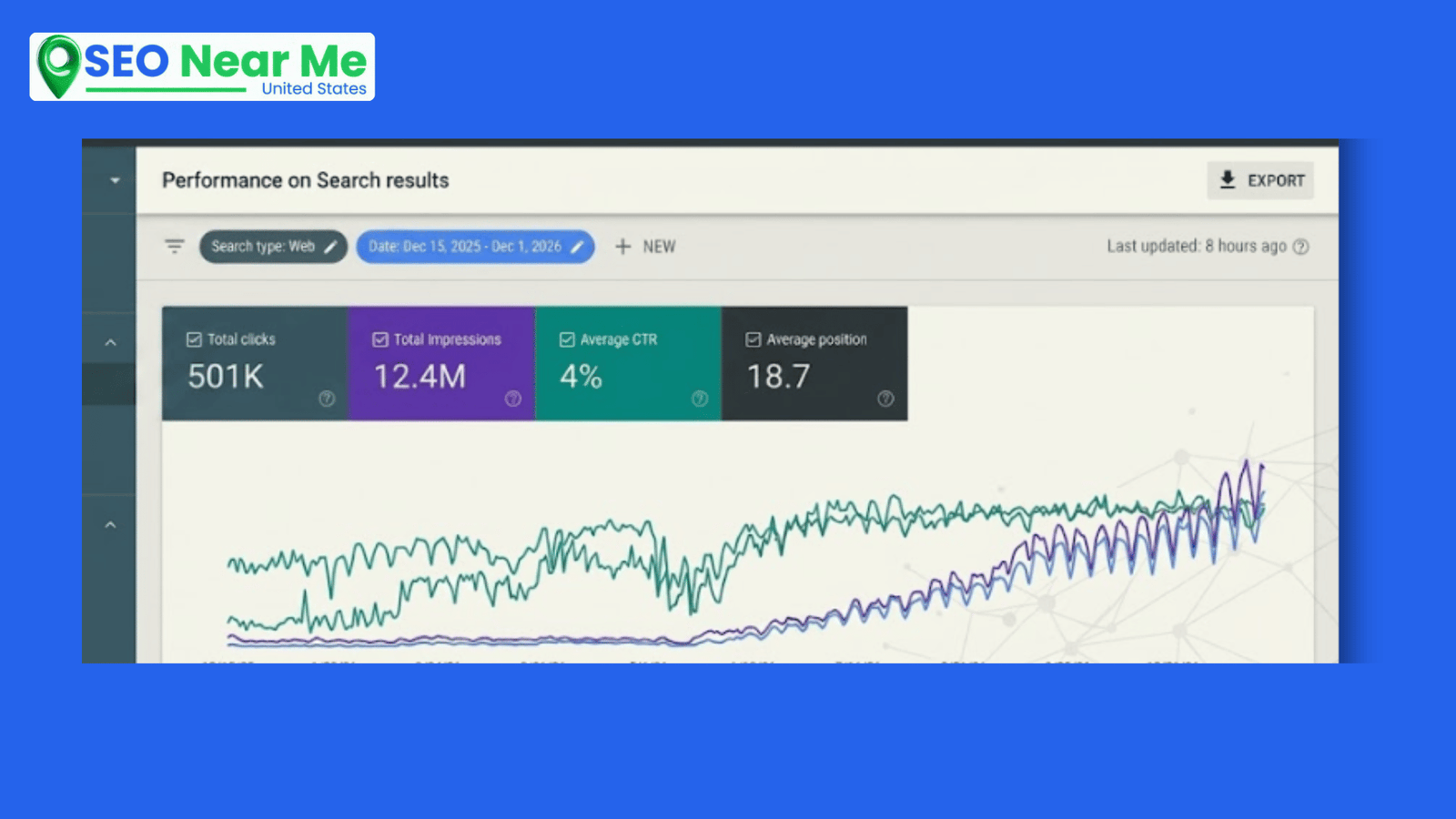Toggle the Average position checkbox
This screenshot has height=819, width=1456.
coord(753,339)
